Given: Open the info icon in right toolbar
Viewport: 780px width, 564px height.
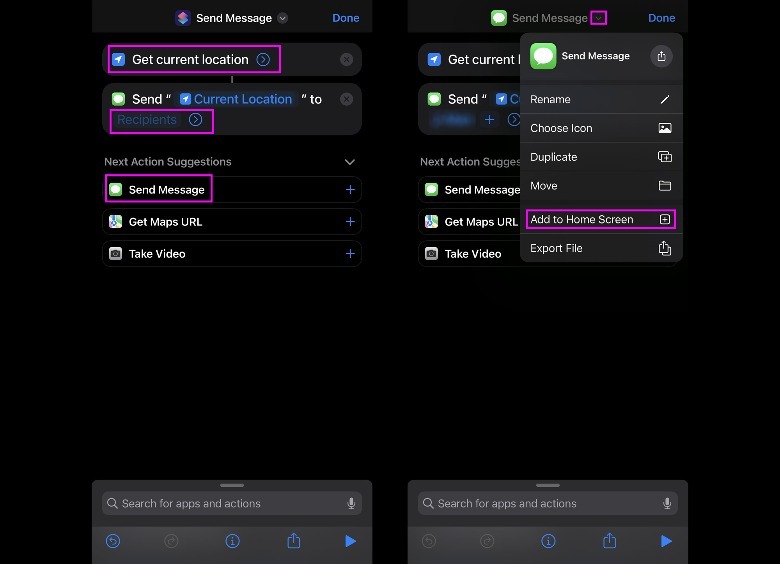Looking at the screenshot, I should tap(548, 541).
